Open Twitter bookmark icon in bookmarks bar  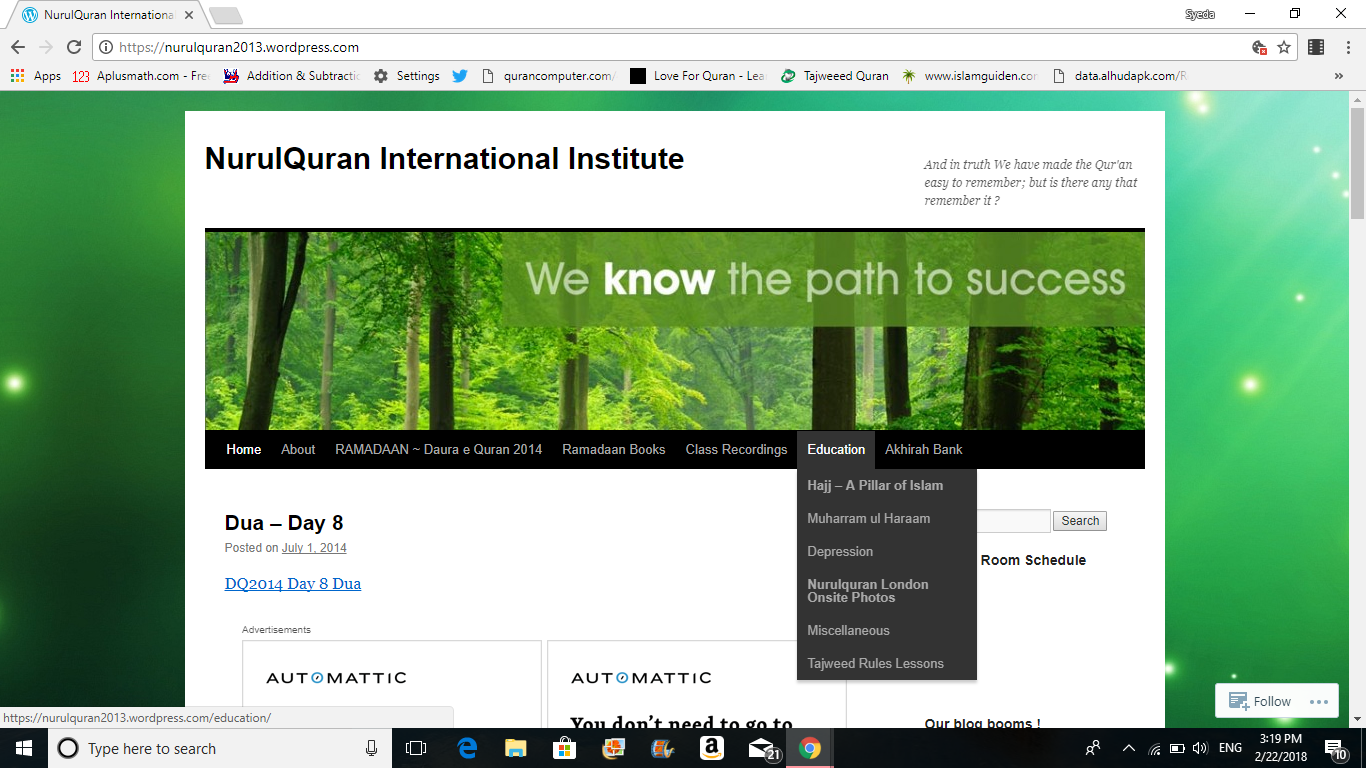pos(460,75)
